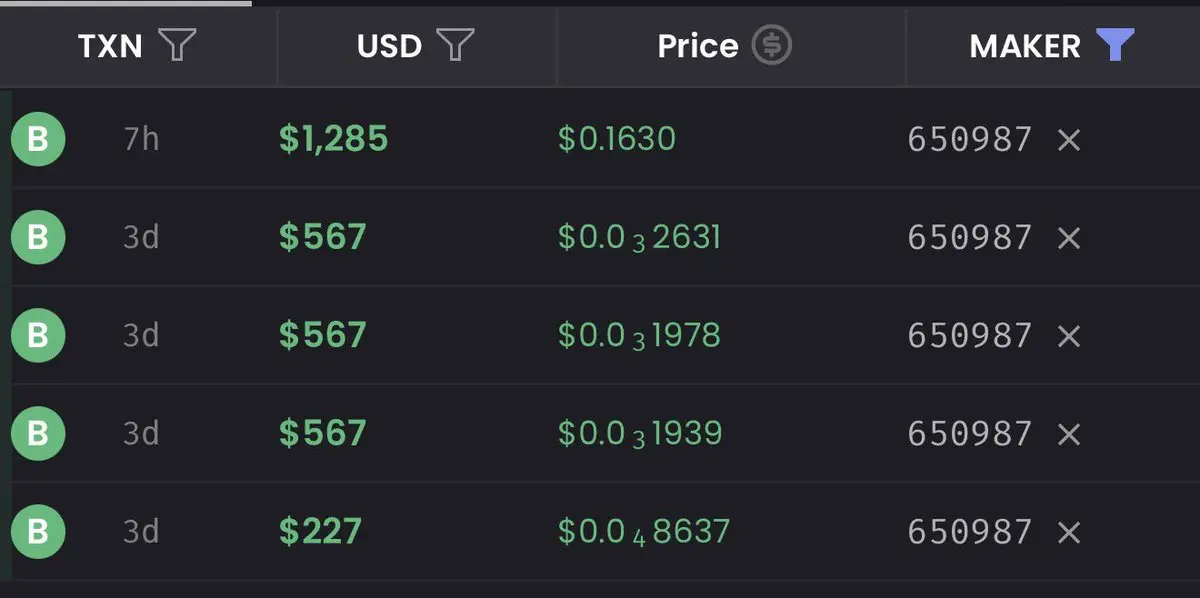Click the TXN column header
This screenshot has width=1200, height=598.
110,46
